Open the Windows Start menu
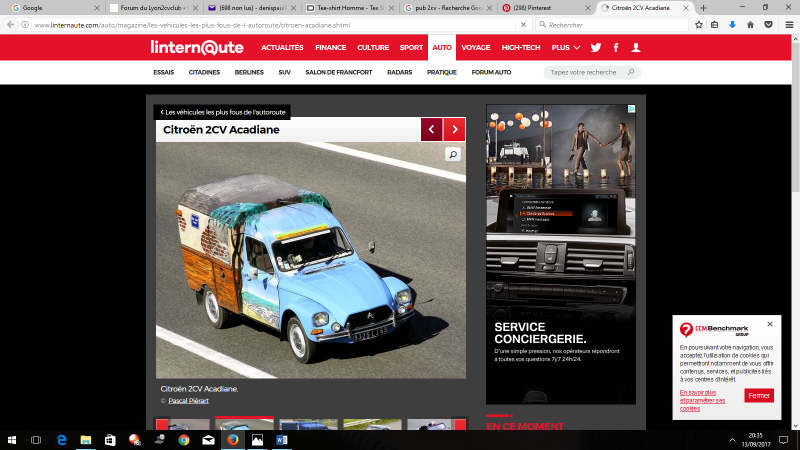The image size is (800, 450). pyautogui.click(x=12, y=440)
